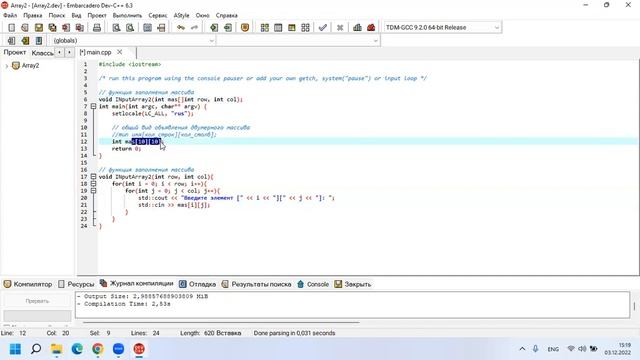This screenshot has height=360, width=640.
Task: Switch to the Ресурсы bottom tab
Action: [76, 284]
